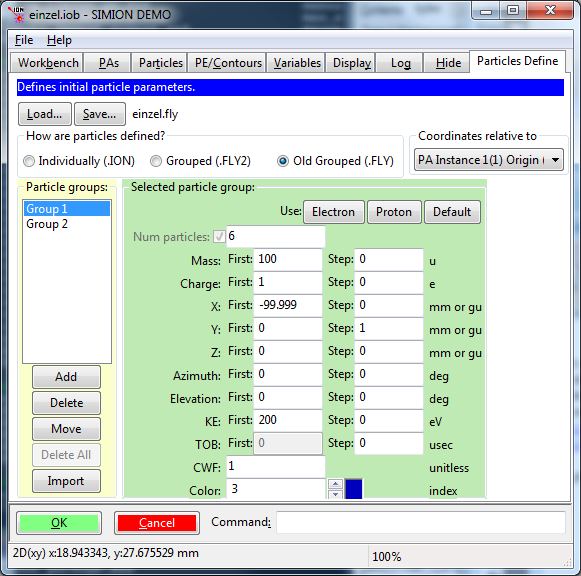The image size is (581, 576).
Task: Decrease color index with down spinner arrow
Action: point(335,494)
